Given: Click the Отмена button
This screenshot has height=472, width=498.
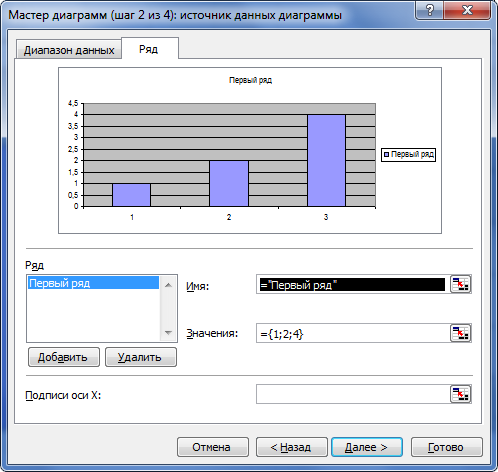Looking at the screenshot, I should [x=213, y=447].
